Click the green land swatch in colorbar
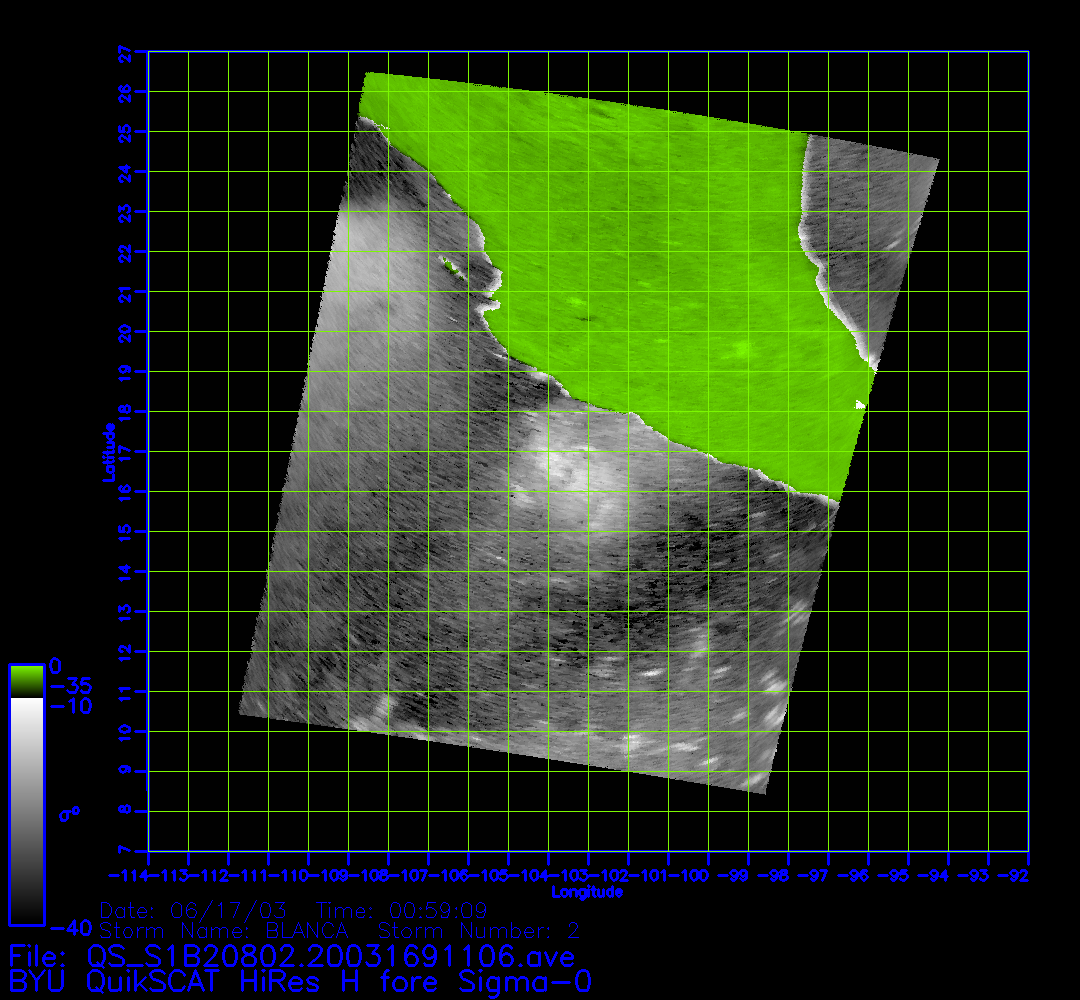This screenshot has width=1080, height=1000. [x=26, y=681]
